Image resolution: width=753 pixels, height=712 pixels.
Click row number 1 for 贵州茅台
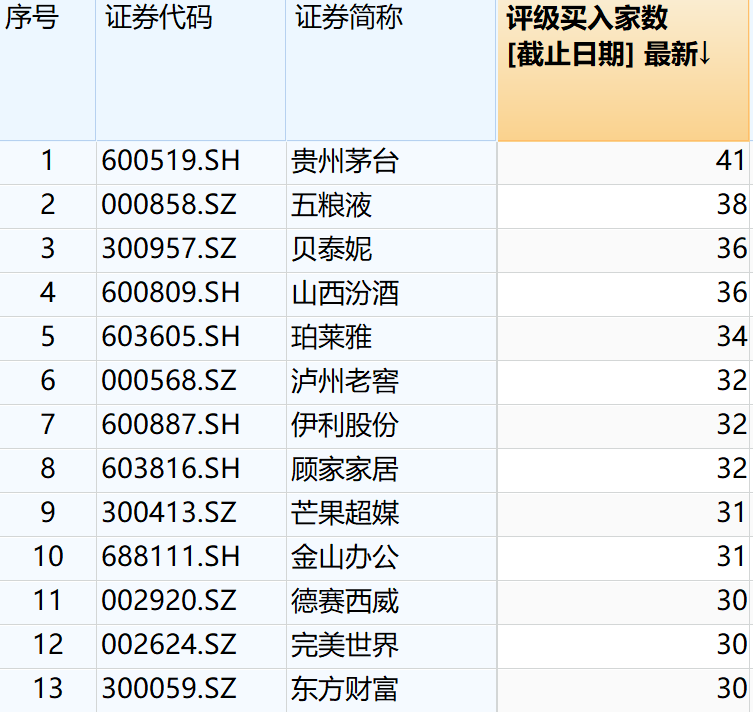(47, 160)
